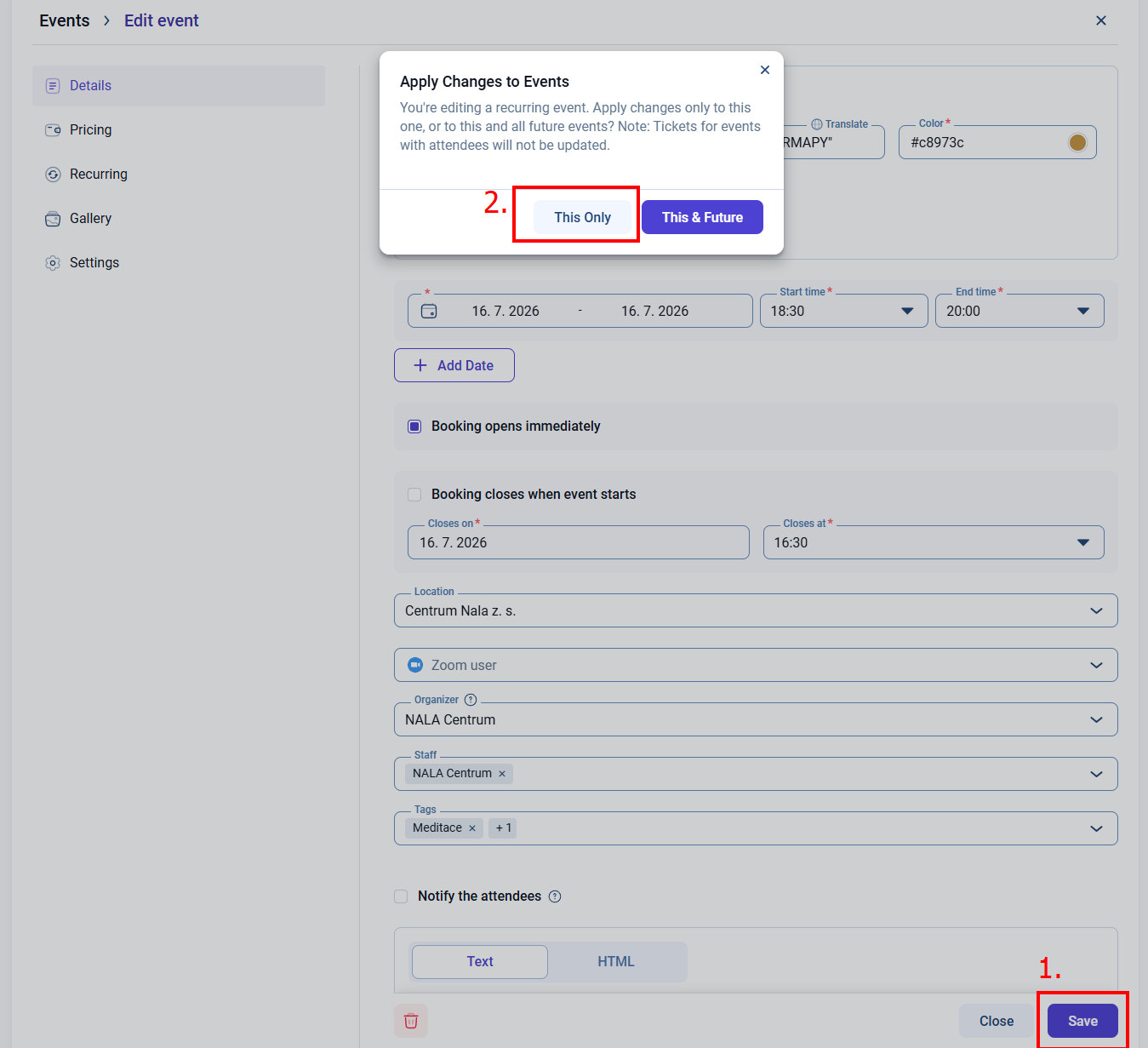1148x1048 pixels.
Task: Click the +1 more tags chip
Action: point(503,828)
